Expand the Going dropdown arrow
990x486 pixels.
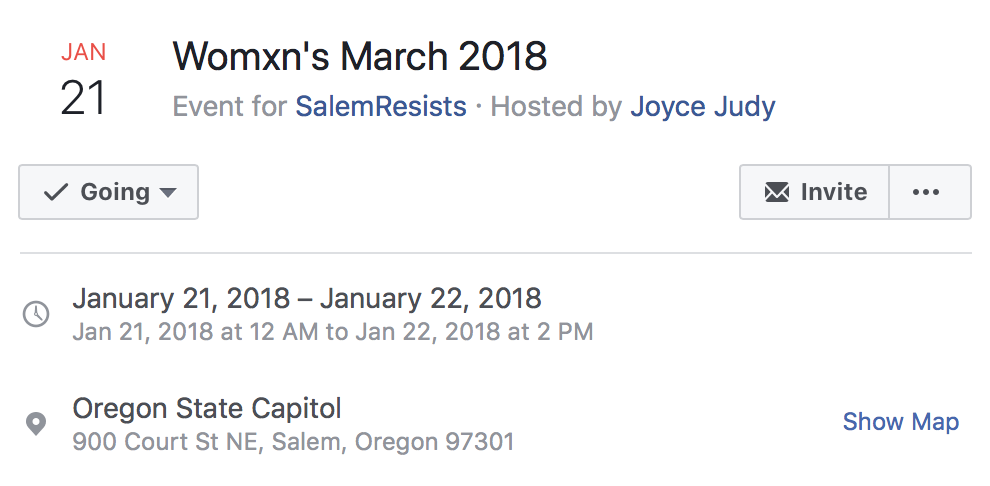point(168,193)
